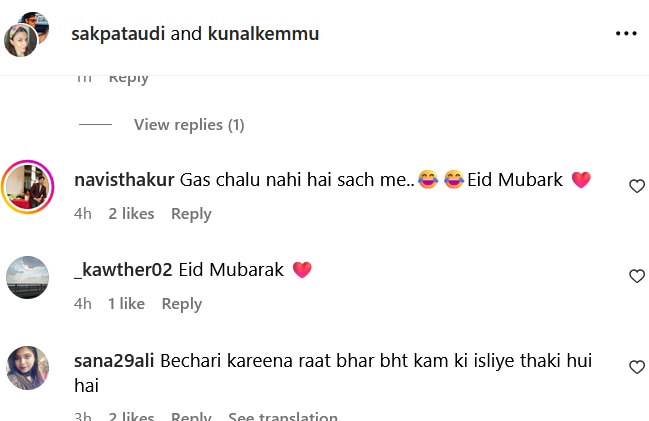See translation of sana29ali's comment

coord(283,416)
